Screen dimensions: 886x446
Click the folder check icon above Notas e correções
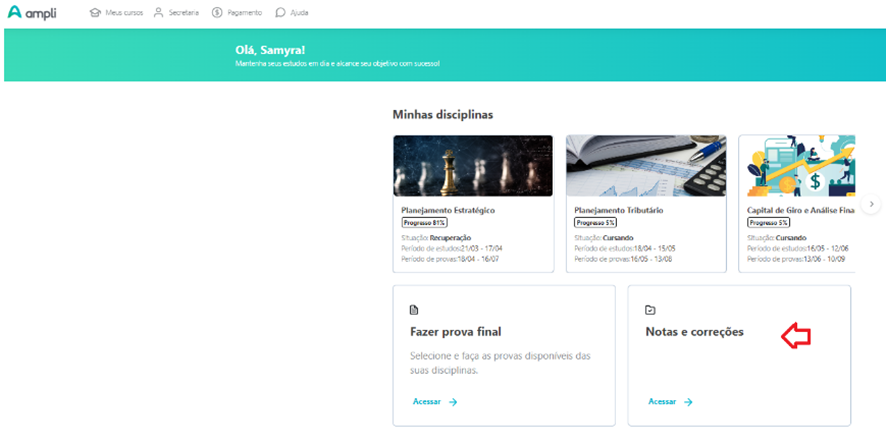650,310
